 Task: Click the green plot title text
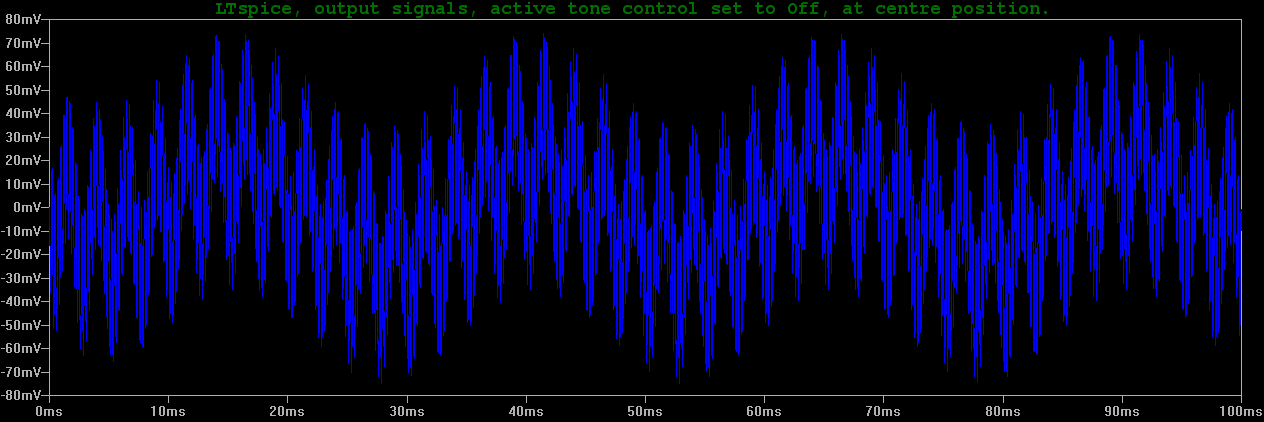[x=632, y=9]
